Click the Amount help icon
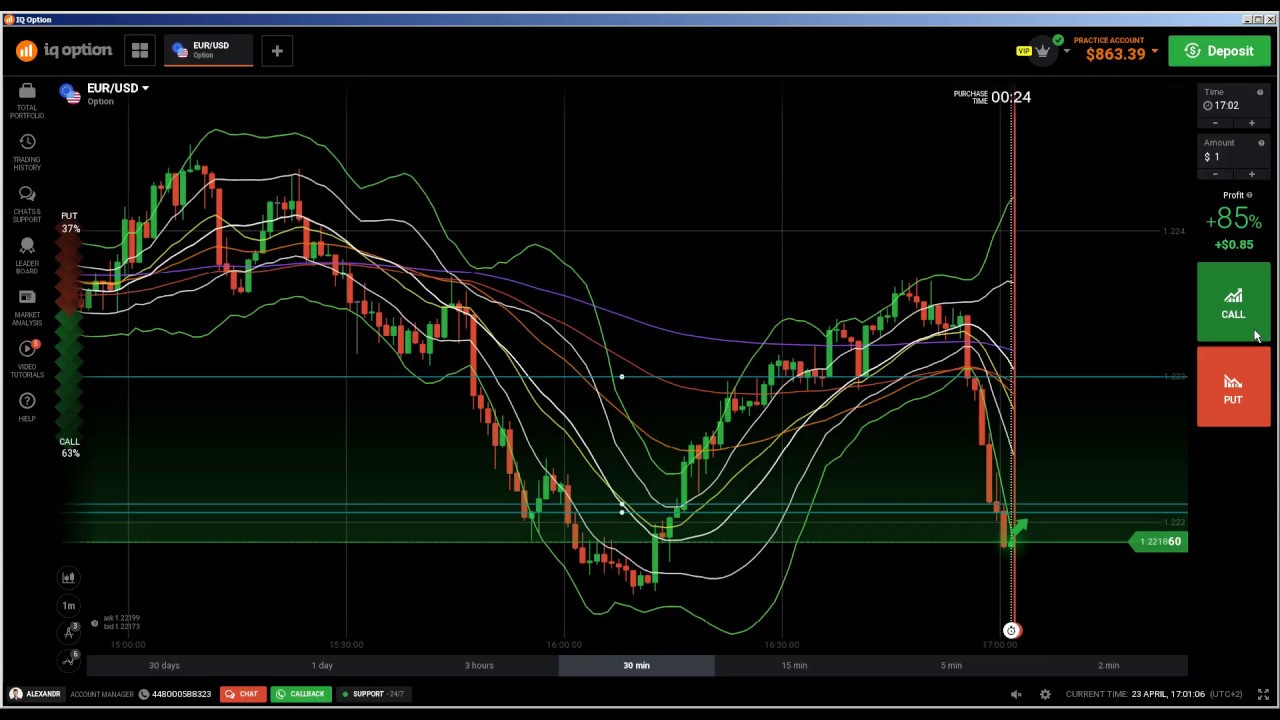1280x720 pixels. pos(1259,143)
